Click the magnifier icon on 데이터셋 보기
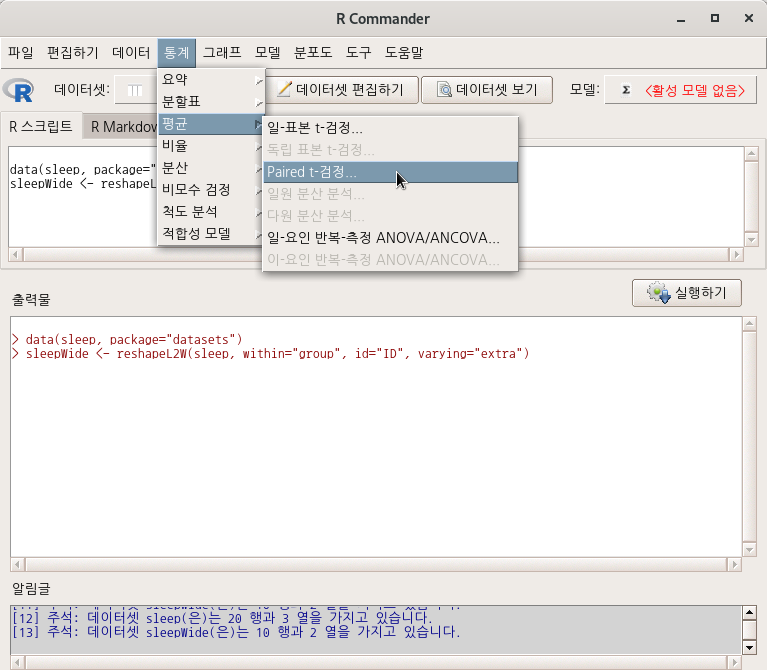767x670 pixels. coord(444,89)
